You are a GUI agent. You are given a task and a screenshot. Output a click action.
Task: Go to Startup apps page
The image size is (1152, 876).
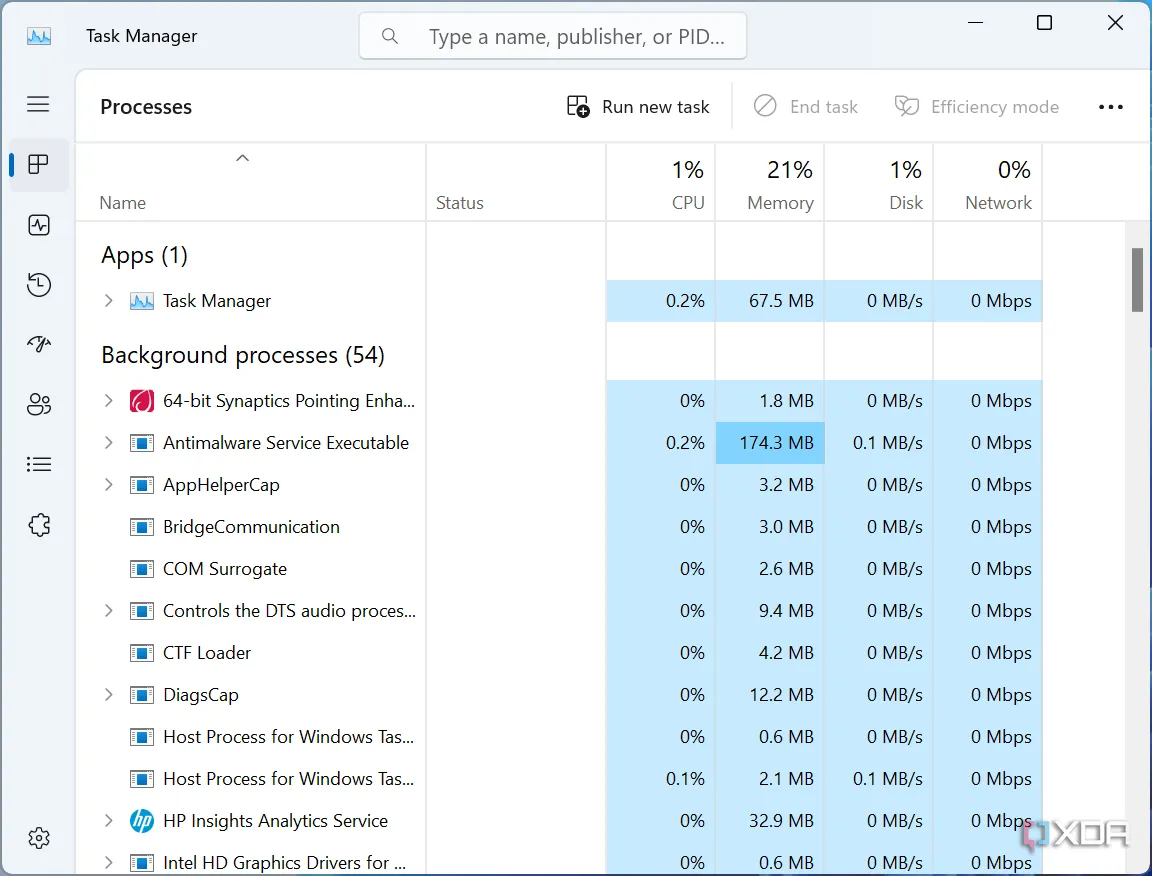point(39,345)
